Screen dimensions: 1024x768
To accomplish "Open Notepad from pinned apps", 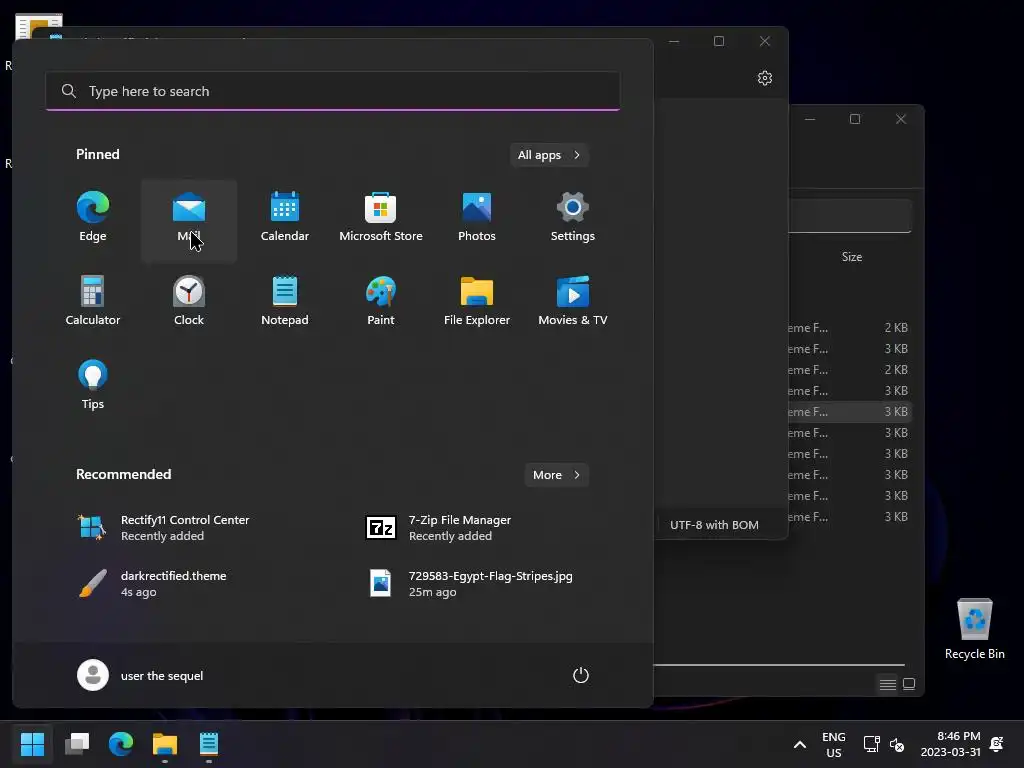I will point(285,302).
